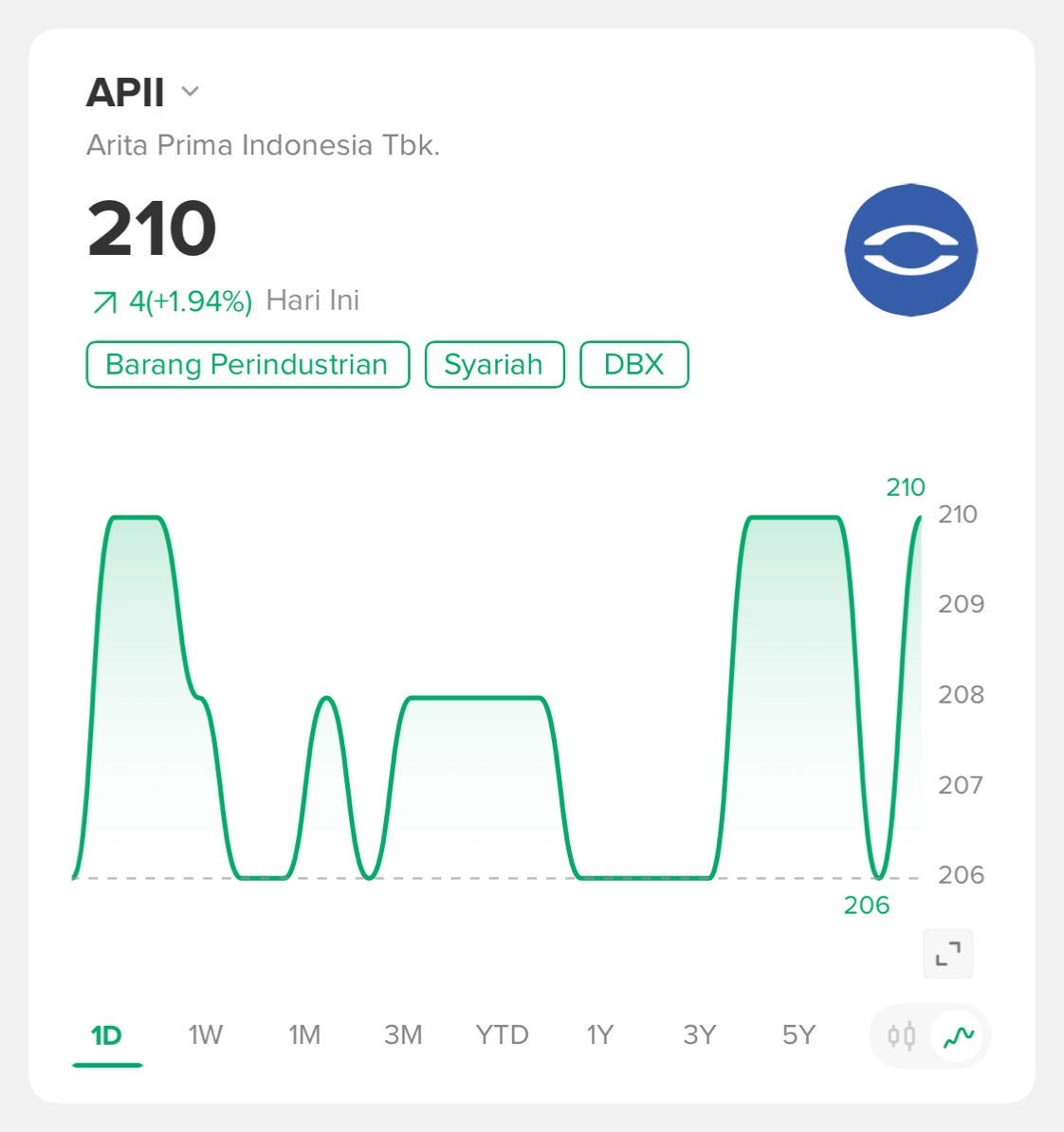Screen dimensions: 1064x1132
Task: Click the Syariah tag
Action: click(494, 365)
